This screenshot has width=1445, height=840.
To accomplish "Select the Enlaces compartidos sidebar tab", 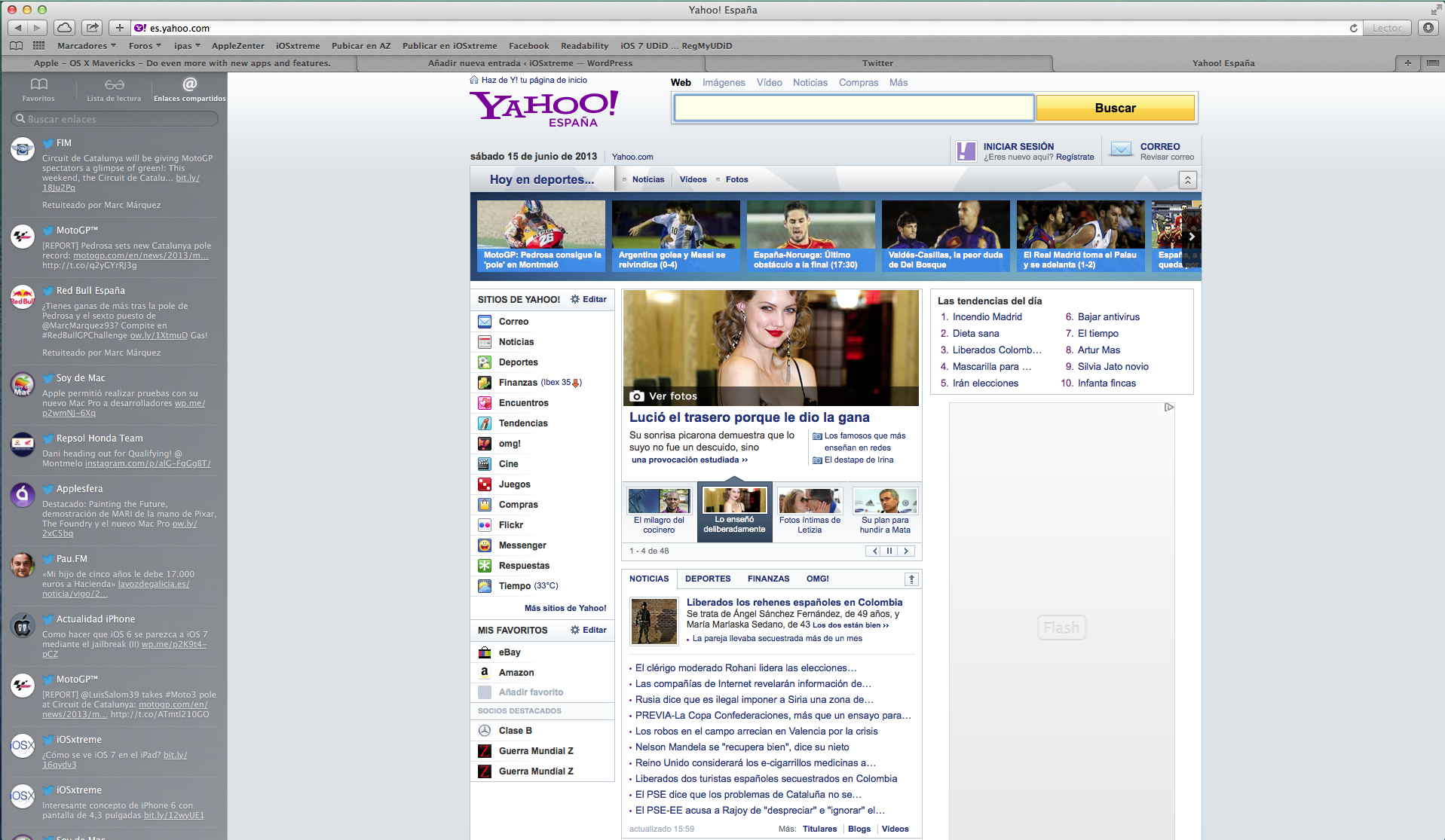I will (189, 89).
